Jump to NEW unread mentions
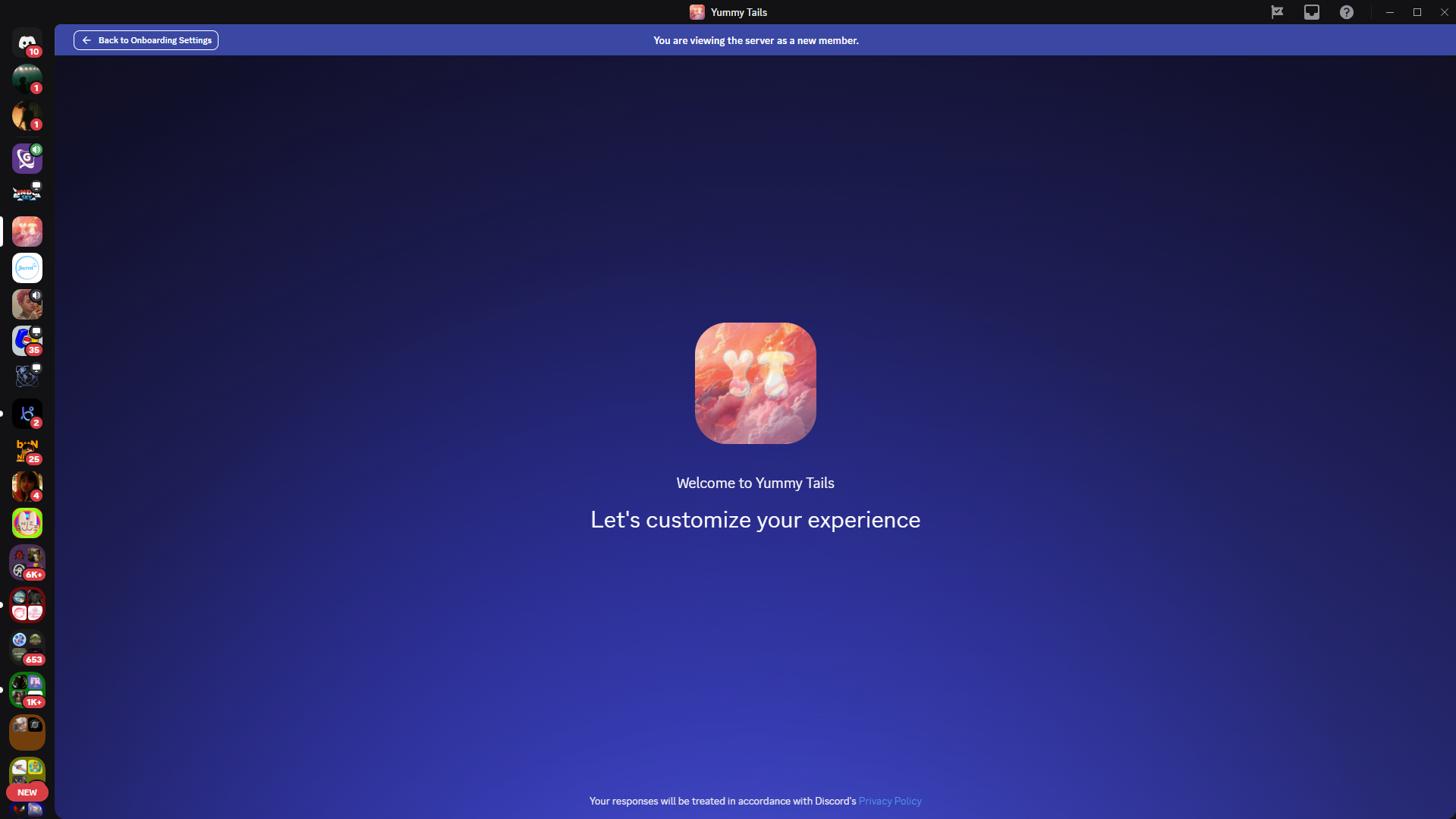Viewport: 1456px width, 819px height. [x=27, y=792]
